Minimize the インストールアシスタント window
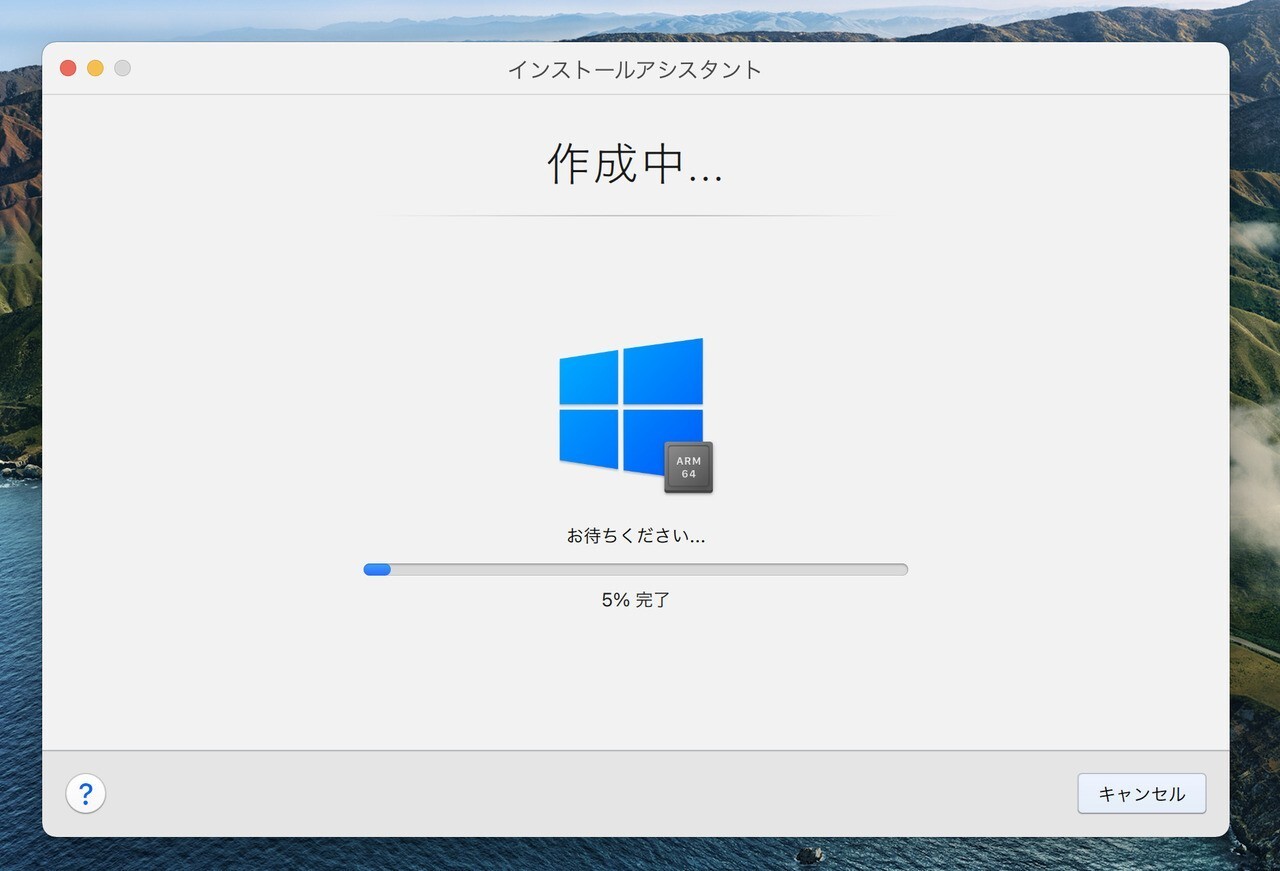Screen dimensions: 1280x871 95,68
